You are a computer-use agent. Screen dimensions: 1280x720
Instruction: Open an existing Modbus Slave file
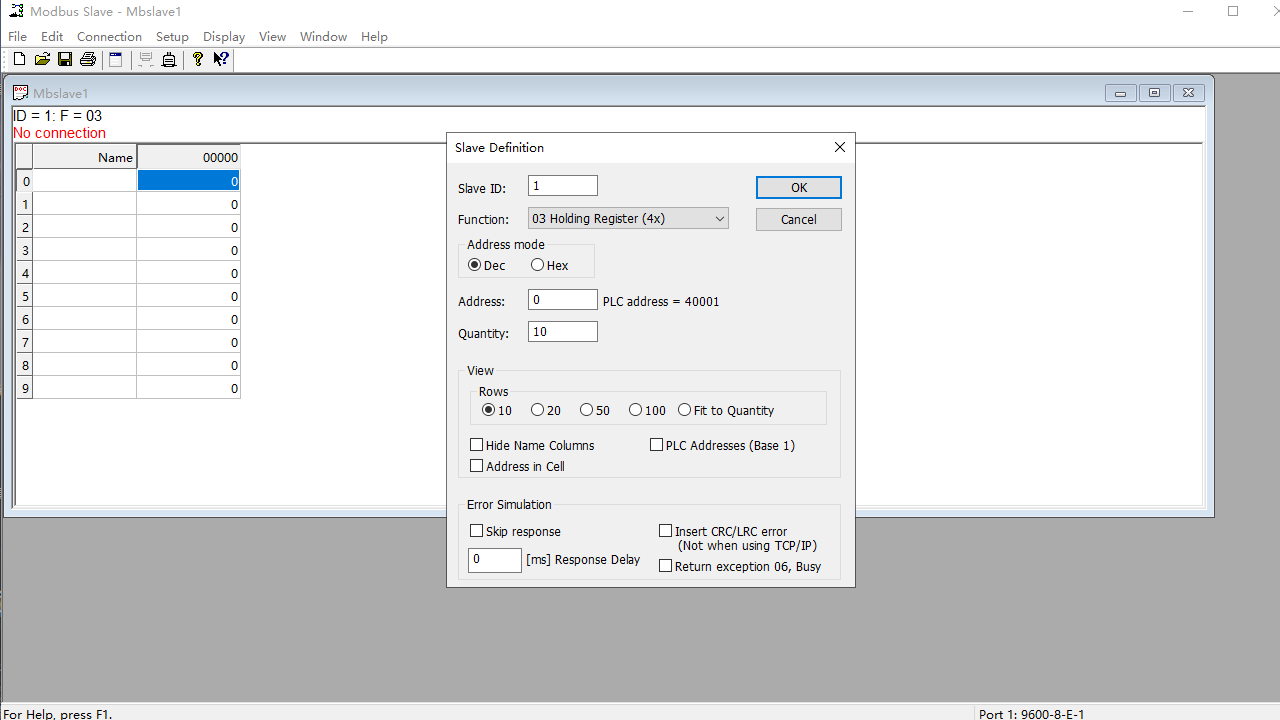42,59
